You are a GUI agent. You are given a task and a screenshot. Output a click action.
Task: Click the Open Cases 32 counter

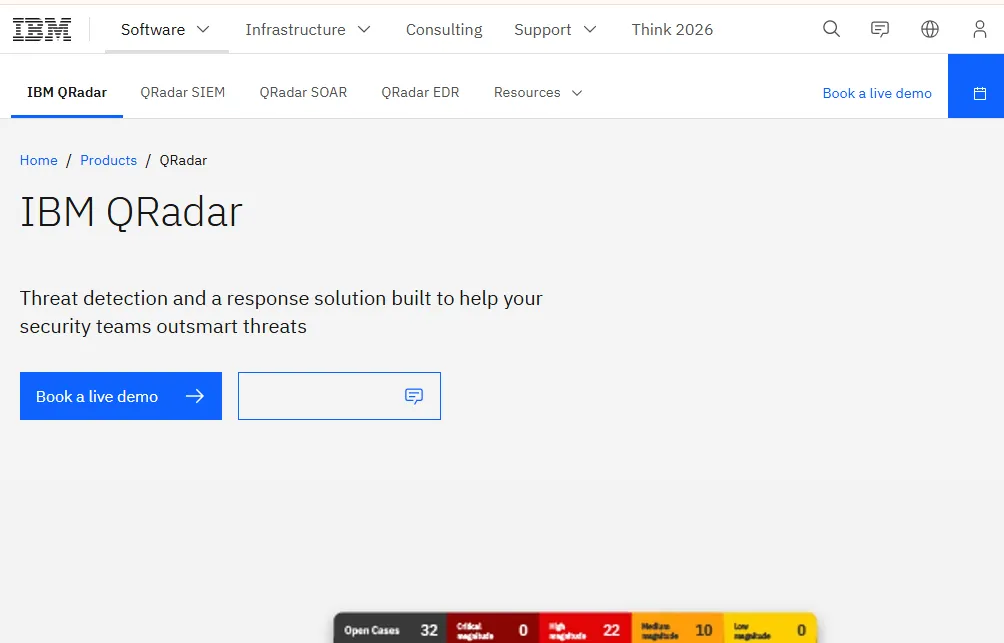tap(390, 630)
